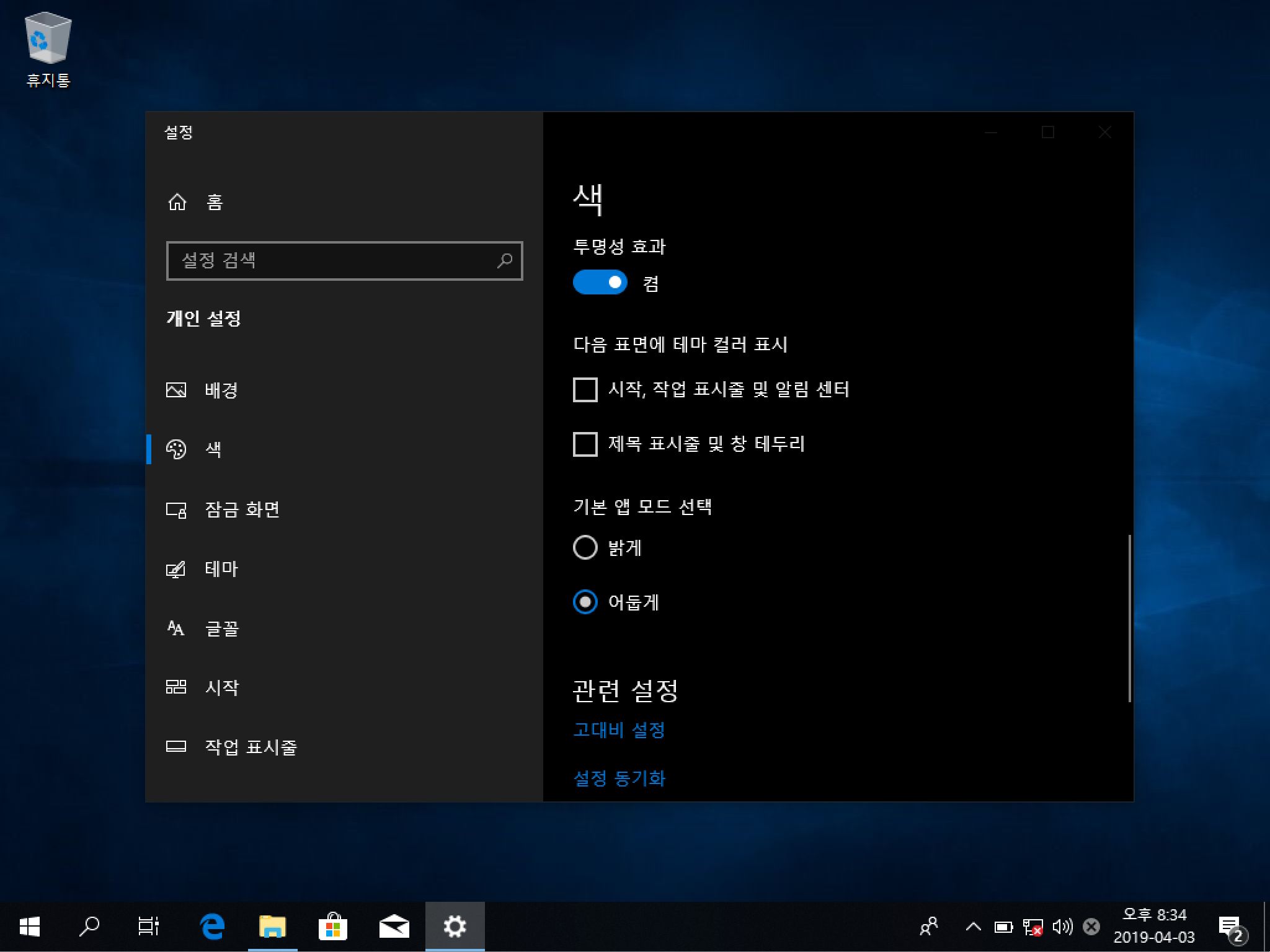
Task: Click the Home icon in settings sidebar
Action: (177, 202)
